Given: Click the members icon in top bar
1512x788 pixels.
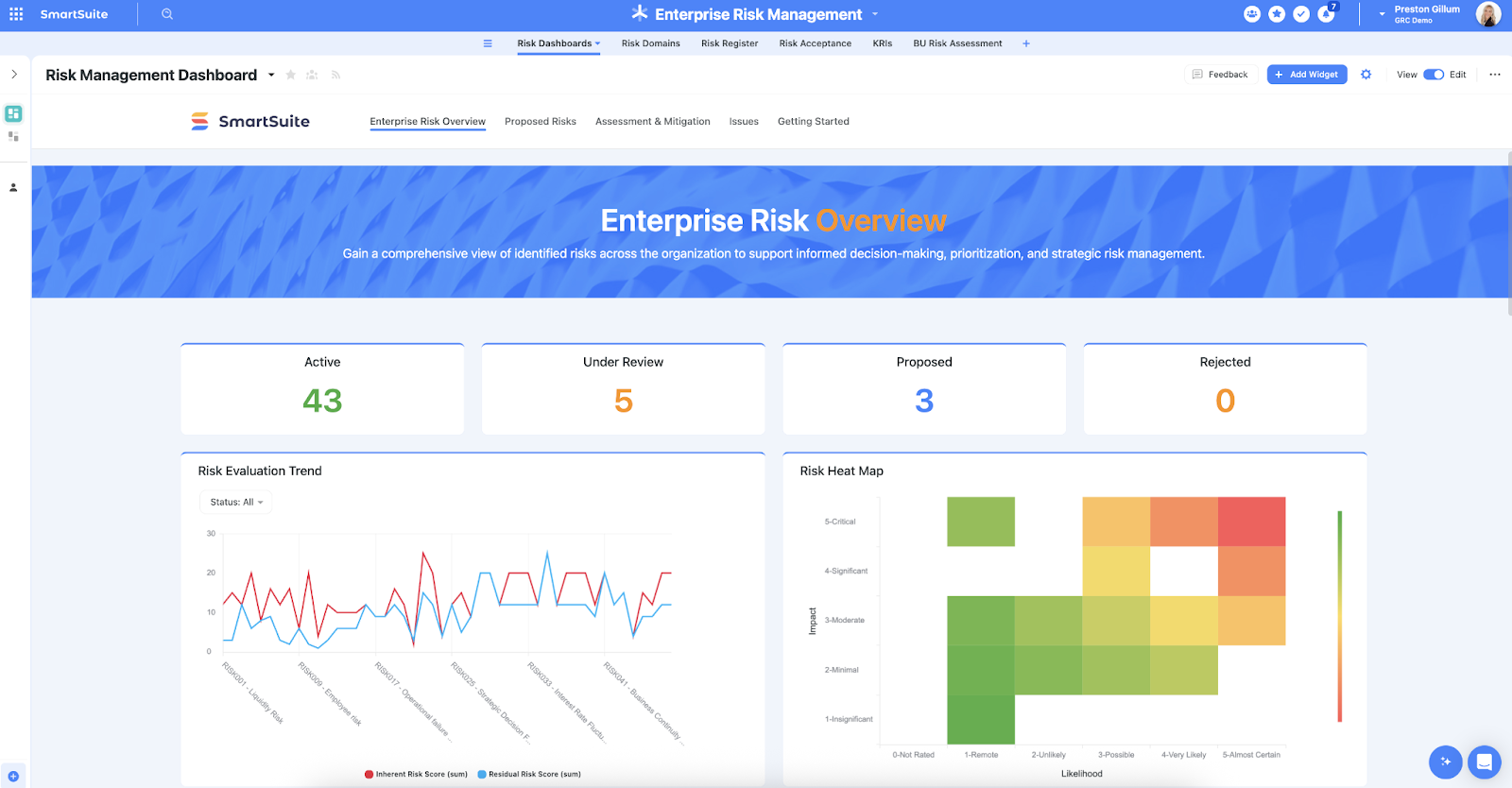Looking at the screenshot, I should point(1252,14).
